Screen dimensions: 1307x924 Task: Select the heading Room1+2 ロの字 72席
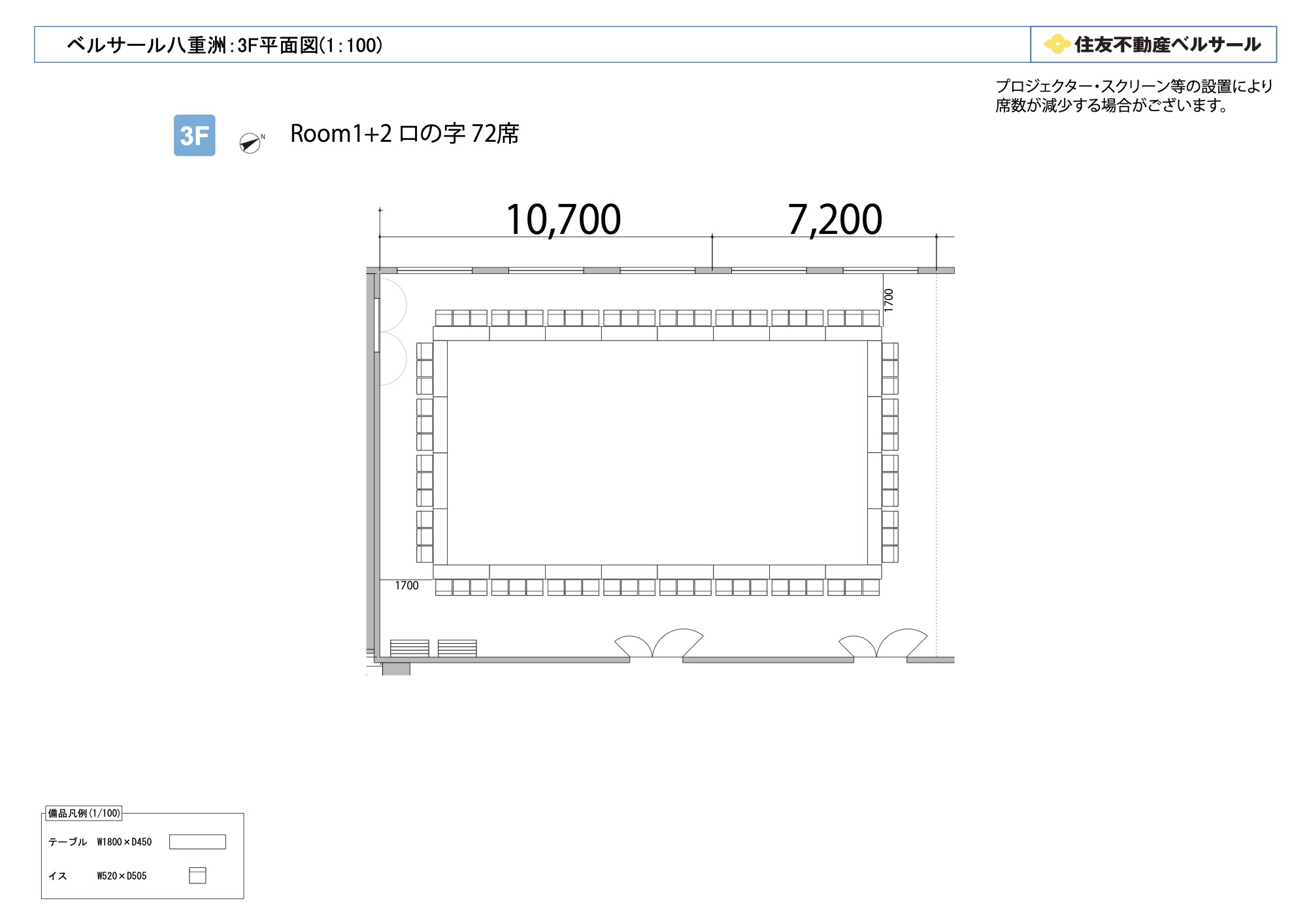405,133
